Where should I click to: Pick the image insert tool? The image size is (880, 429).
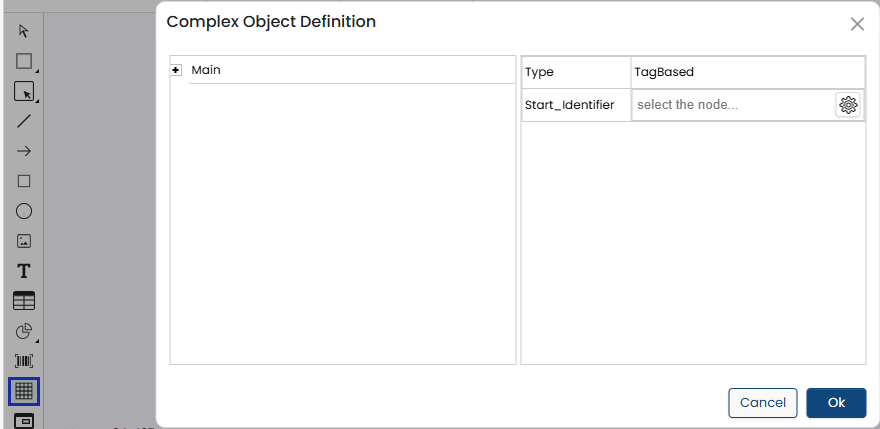(24, 241)
